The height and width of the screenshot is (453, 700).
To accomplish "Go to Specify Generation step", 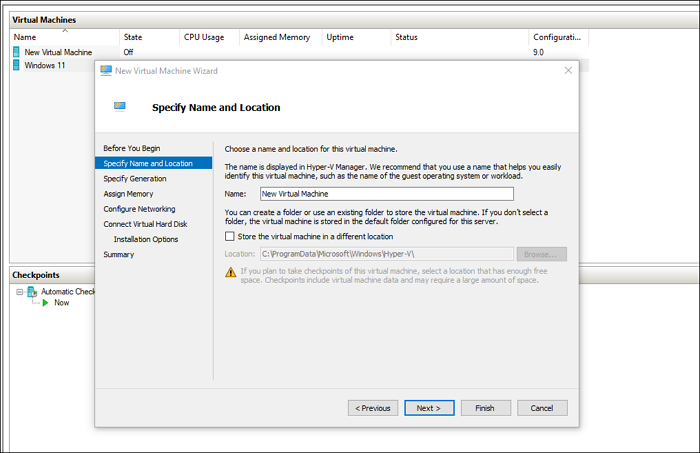I will [135, 179].
